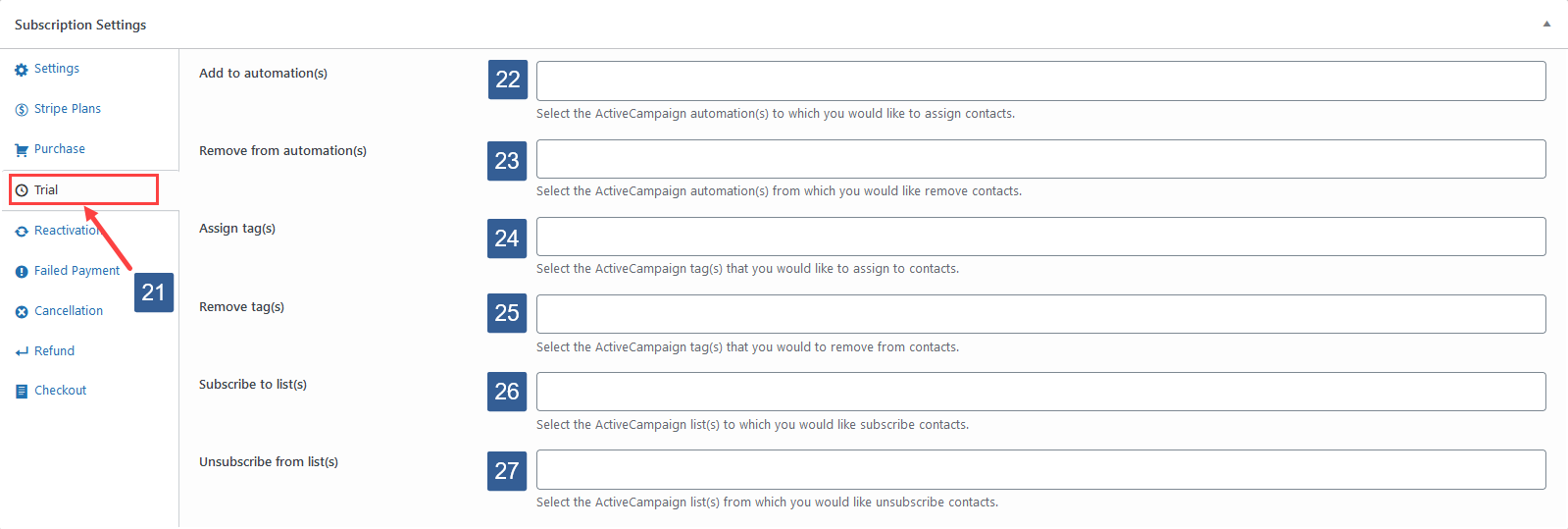Focus the Add to automation(s) field
The image size is (1568, 529).
(1040, 80)
